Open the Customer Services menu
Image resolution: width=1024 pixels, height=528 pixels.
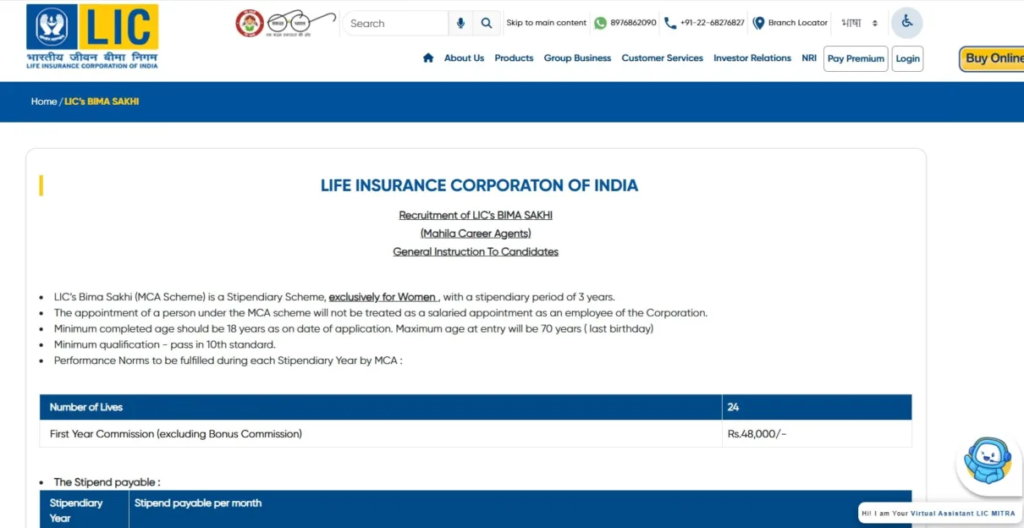pyautogui.click(x=662, y=58)
